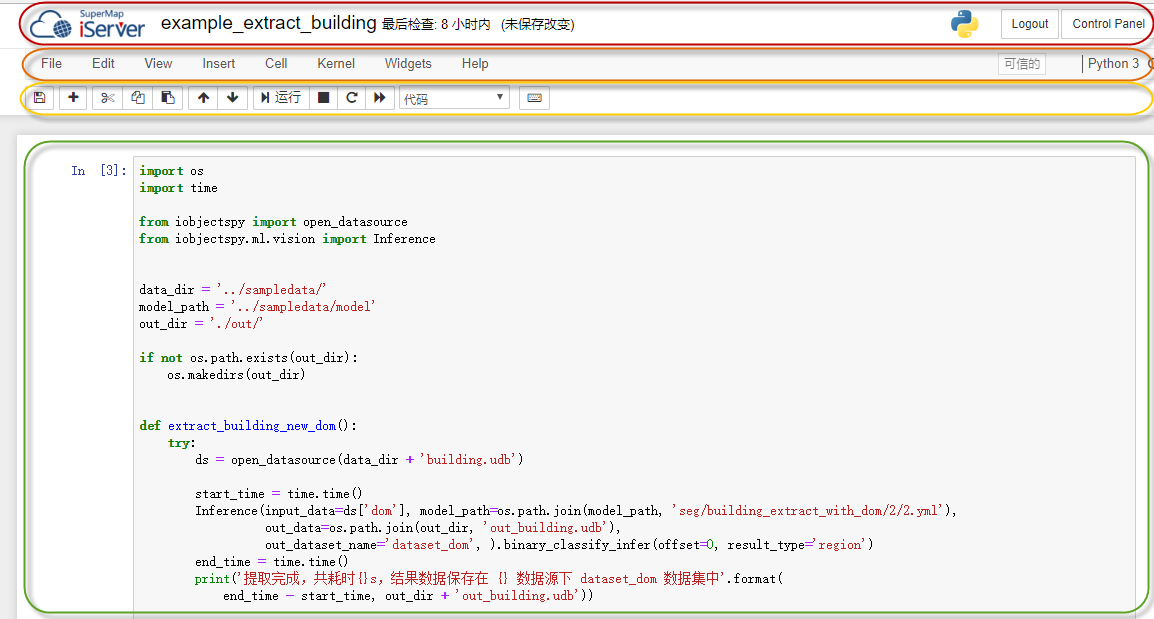Open the Widgets menu
This screenshot has width=1154, height=619.
408,64
